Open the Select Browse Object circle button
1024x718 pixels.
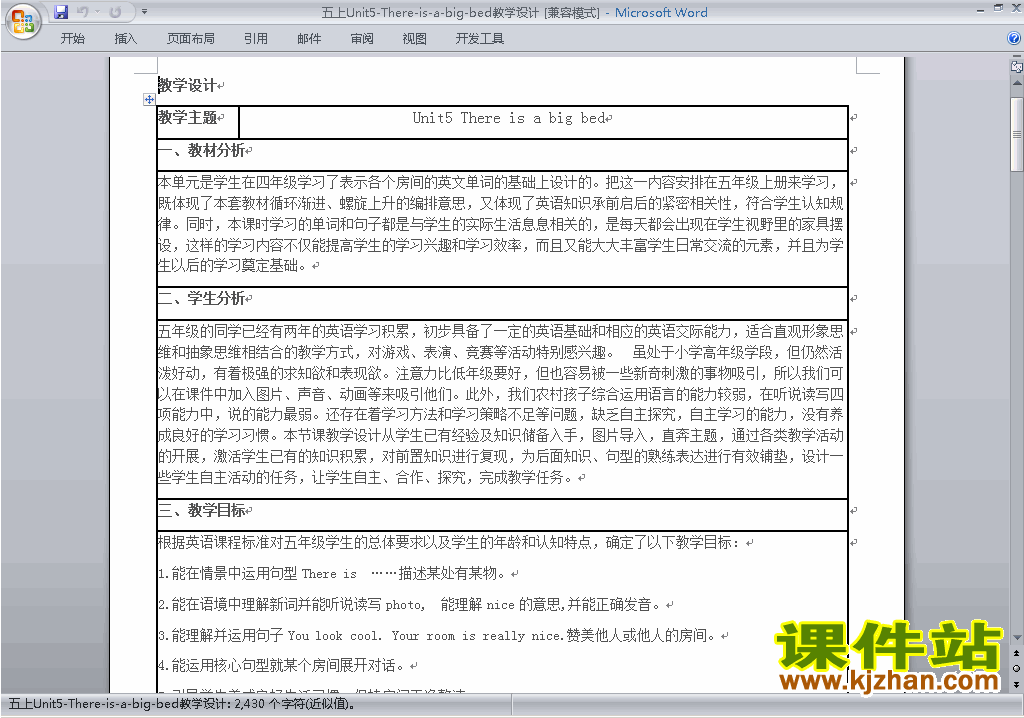click(1016, 668)
